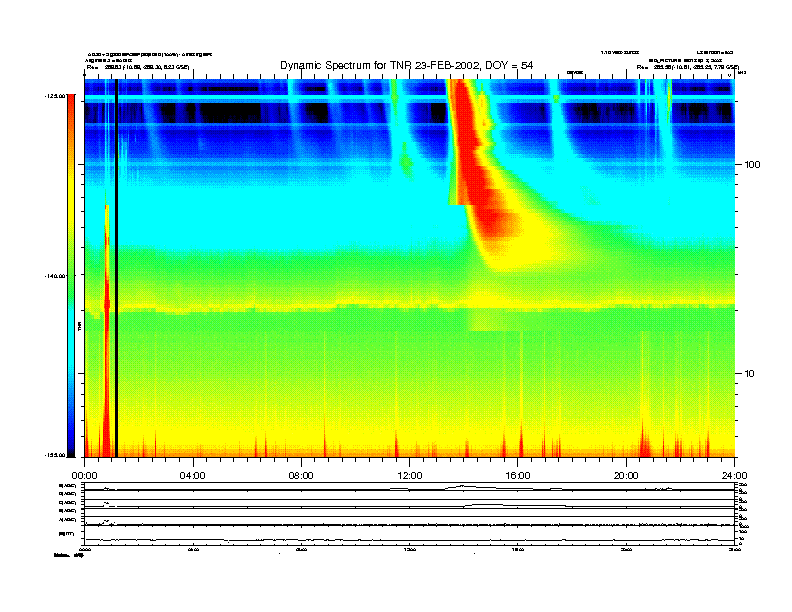Image resolution: width=792 pixels, height=612 pixels.
Task: Click the black vertical marker line near 01:00
Action: 116,268
